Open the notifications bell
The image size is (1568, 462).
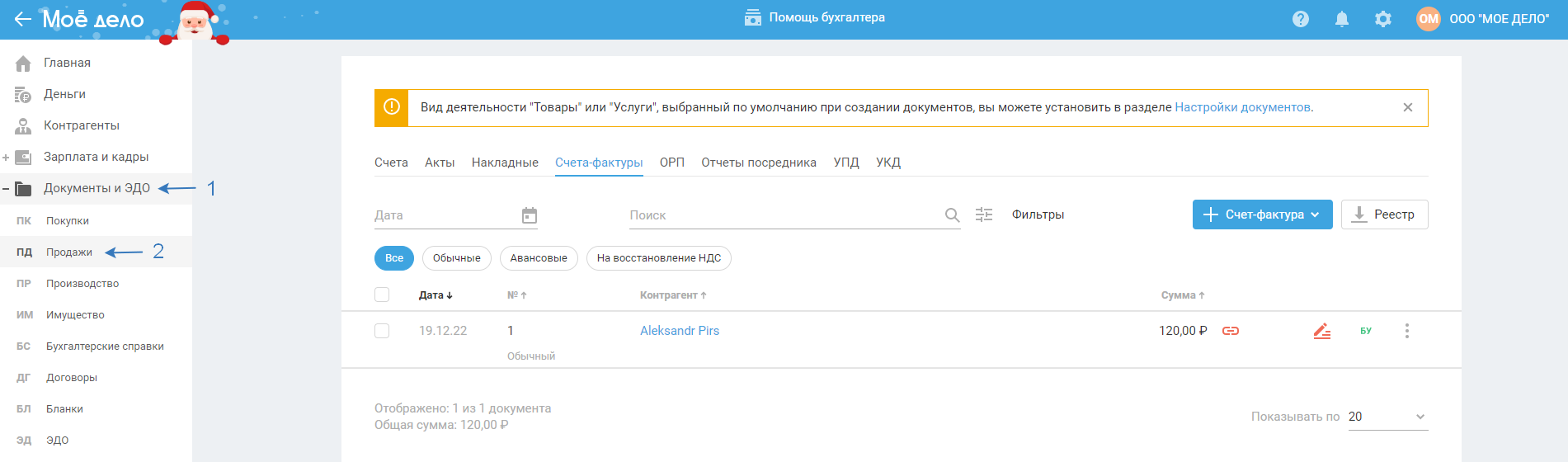point(1342,19)
